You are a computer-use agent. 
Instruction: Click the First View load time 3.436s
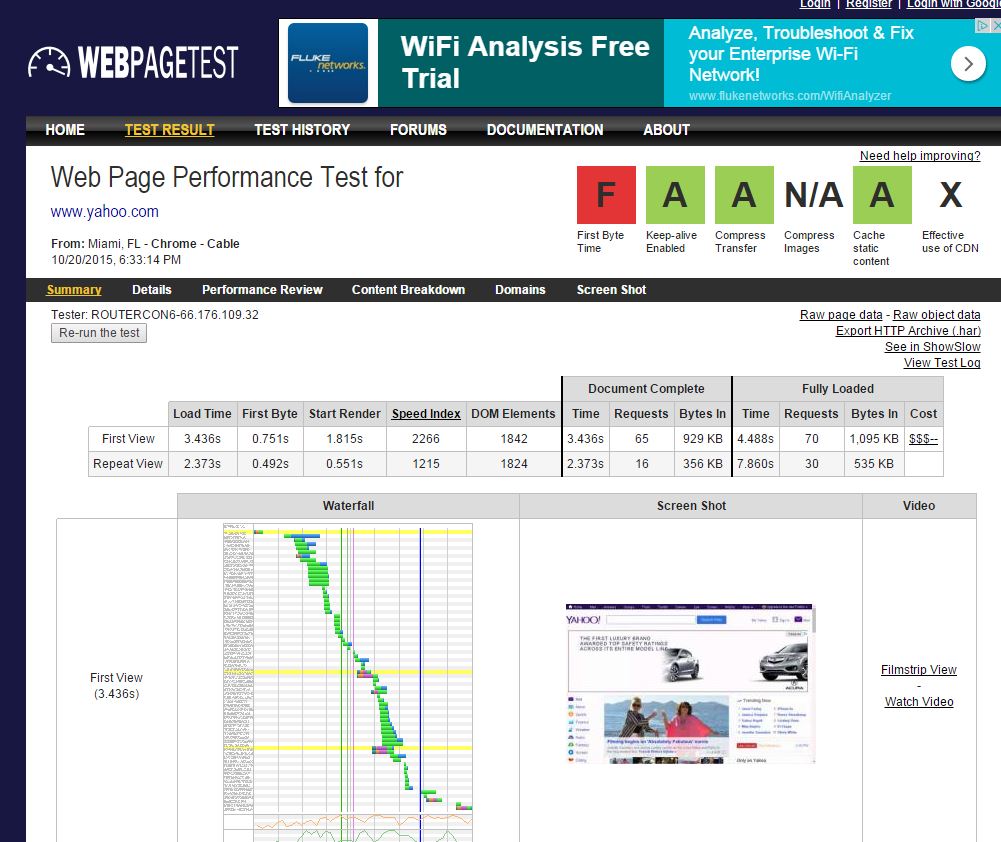click(x=202, y=439)
